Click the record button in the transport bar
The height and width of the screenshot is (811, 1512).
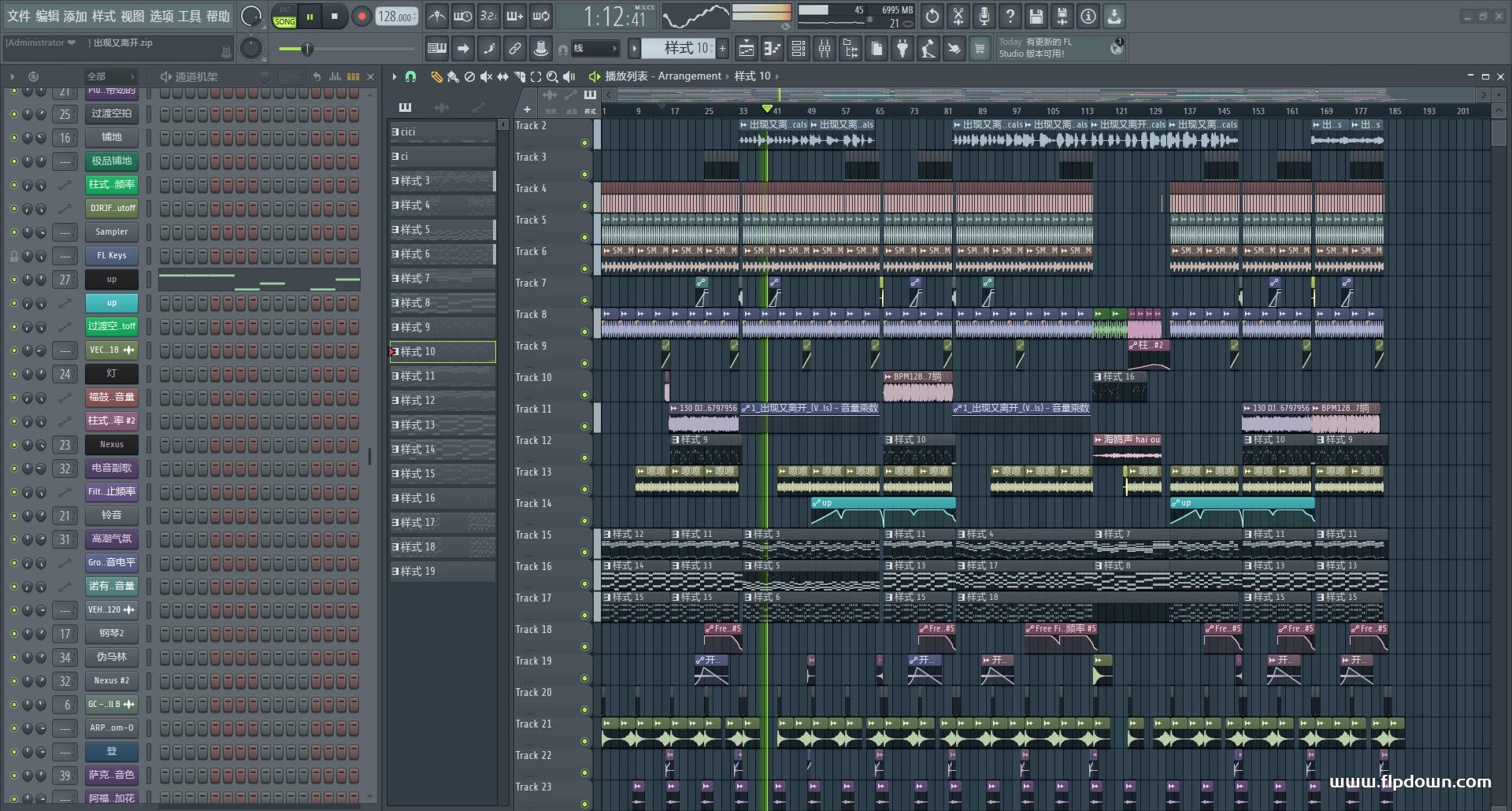pos(361,17)
